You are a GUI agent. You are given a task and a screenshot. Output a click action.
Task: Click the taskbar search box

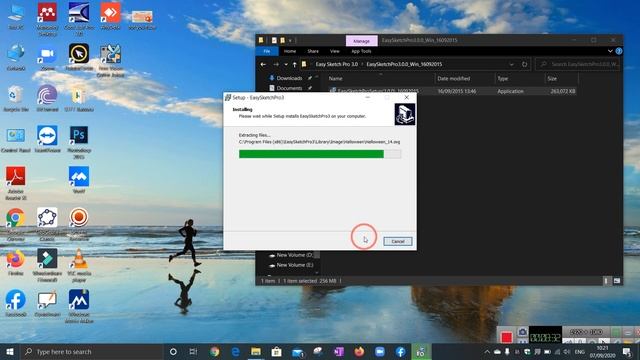(91, 351)
